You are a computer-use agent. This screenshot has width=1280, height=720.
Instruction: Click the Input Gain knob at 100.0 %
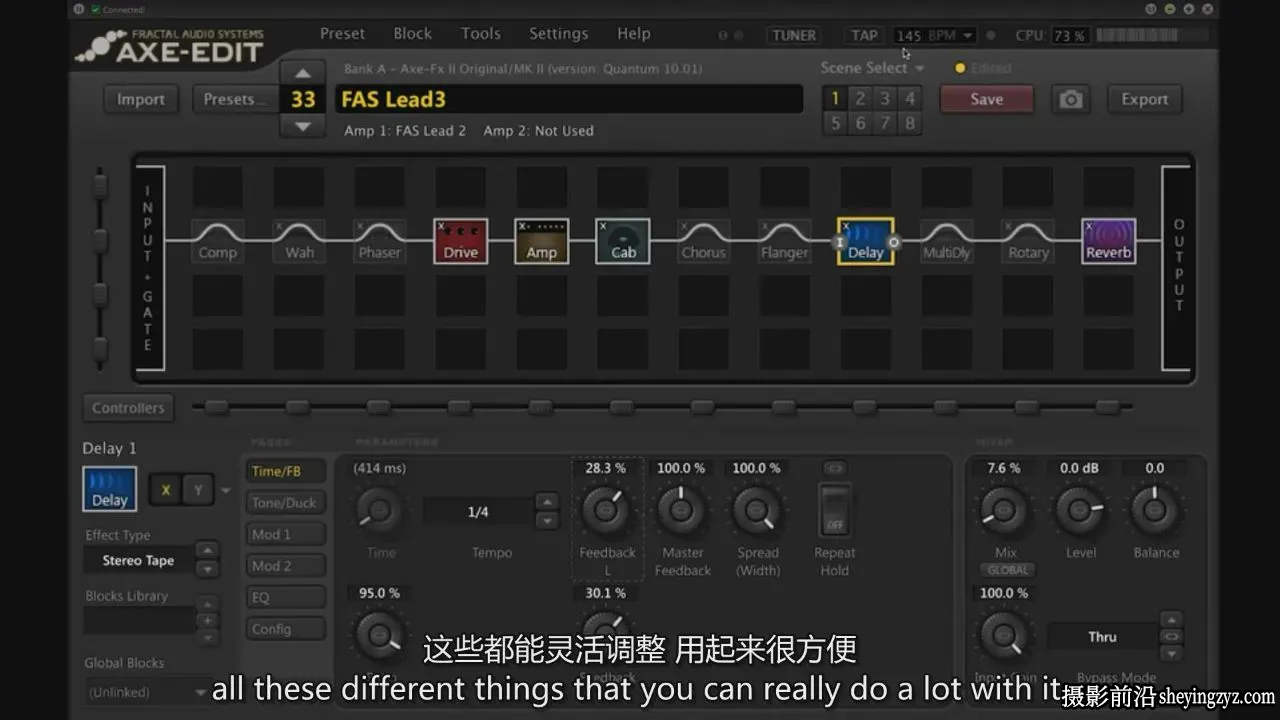(x=1004, y=635)
